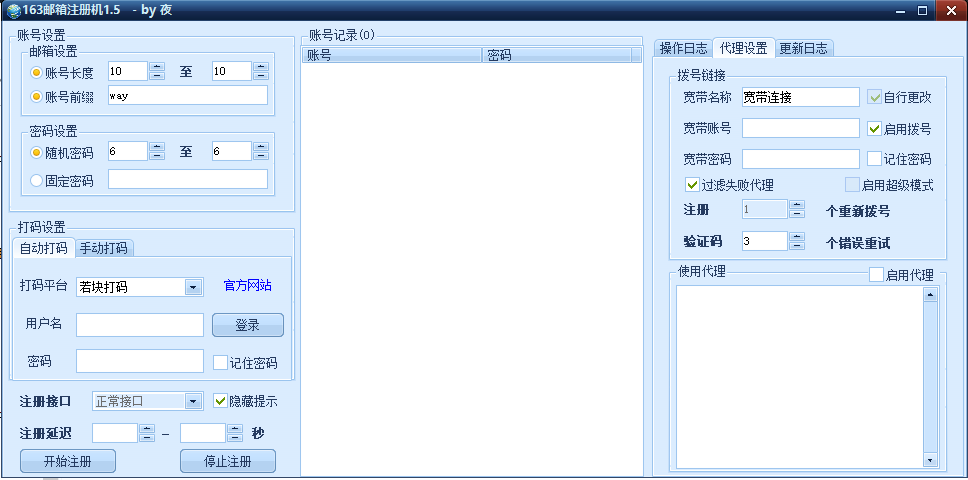
Task: Click the 登录 button
Action: point(248,325)
